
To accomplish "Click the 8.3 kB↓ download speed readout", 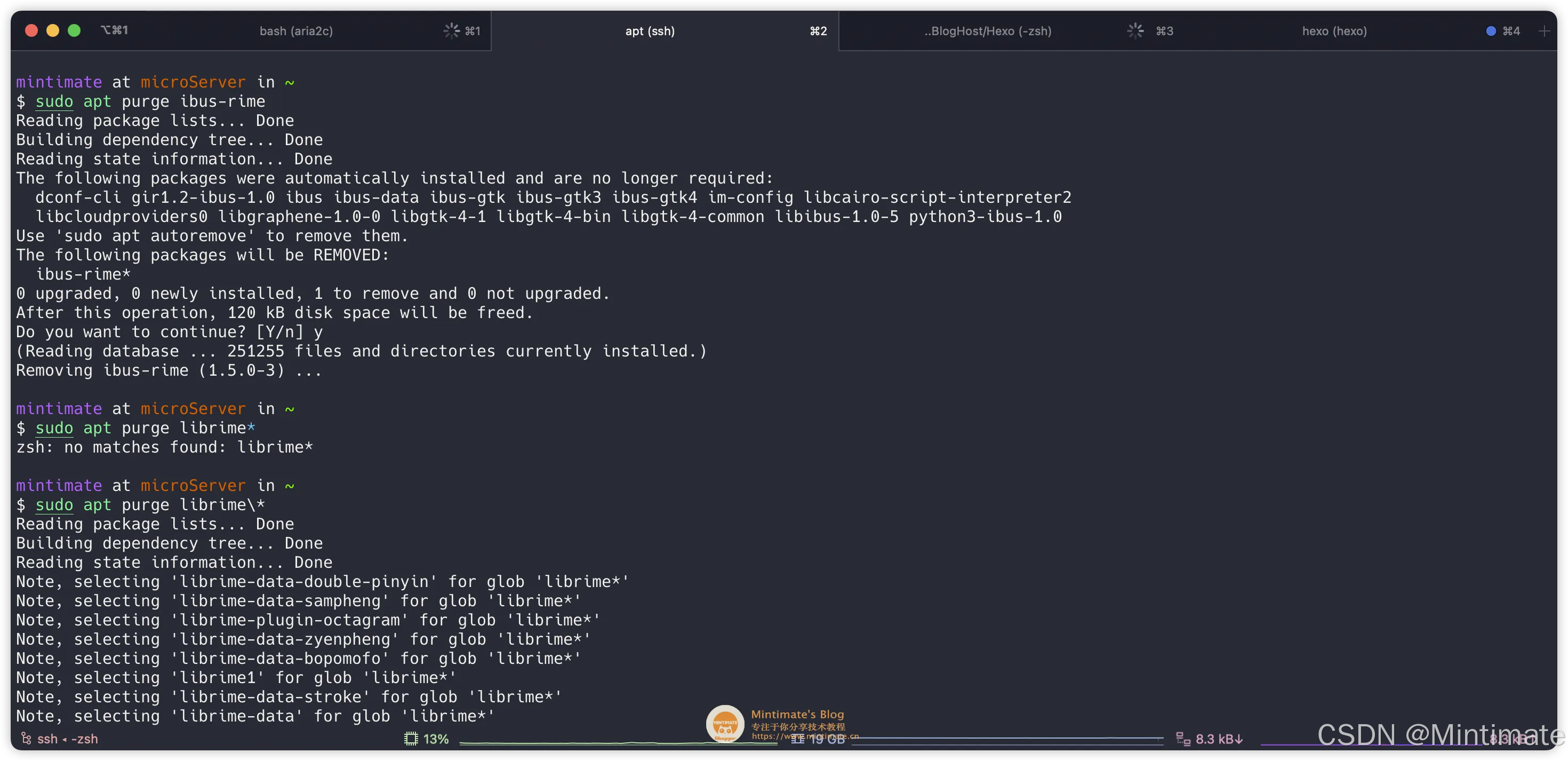I will coord(1219,739).
